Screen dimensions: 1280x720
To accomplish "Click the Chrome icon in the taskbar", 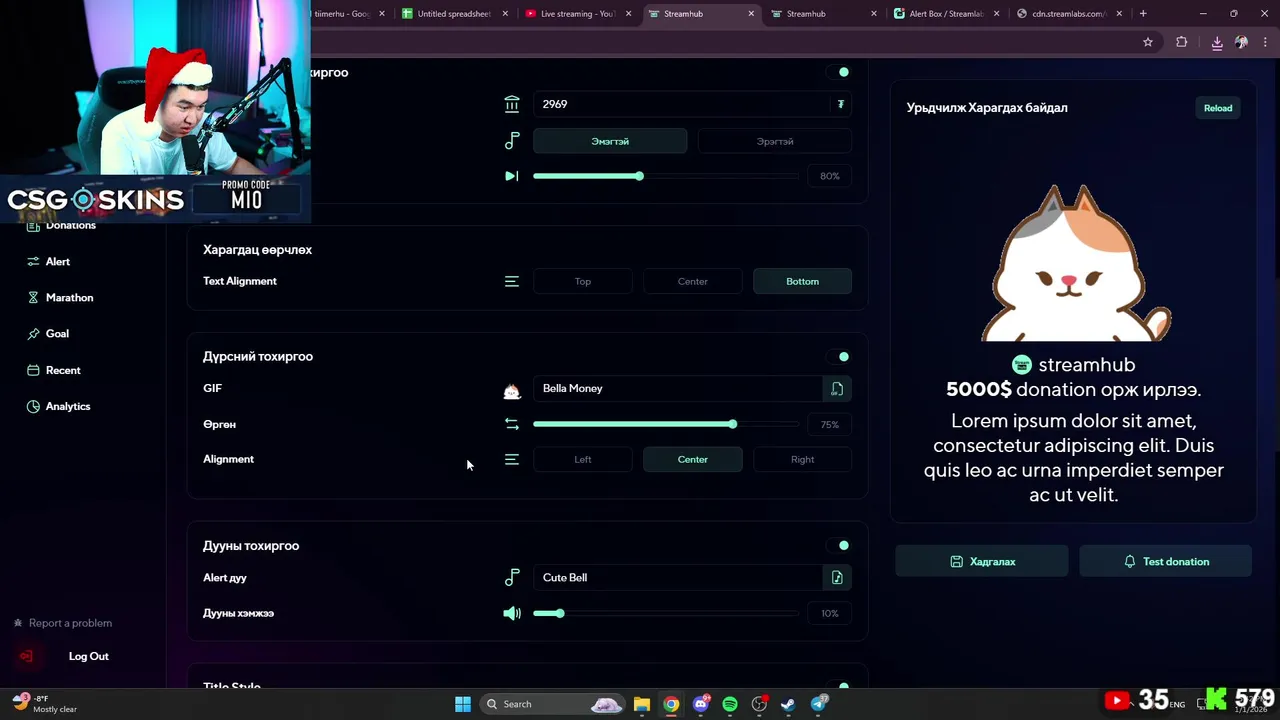I will [x=671, y=704].
